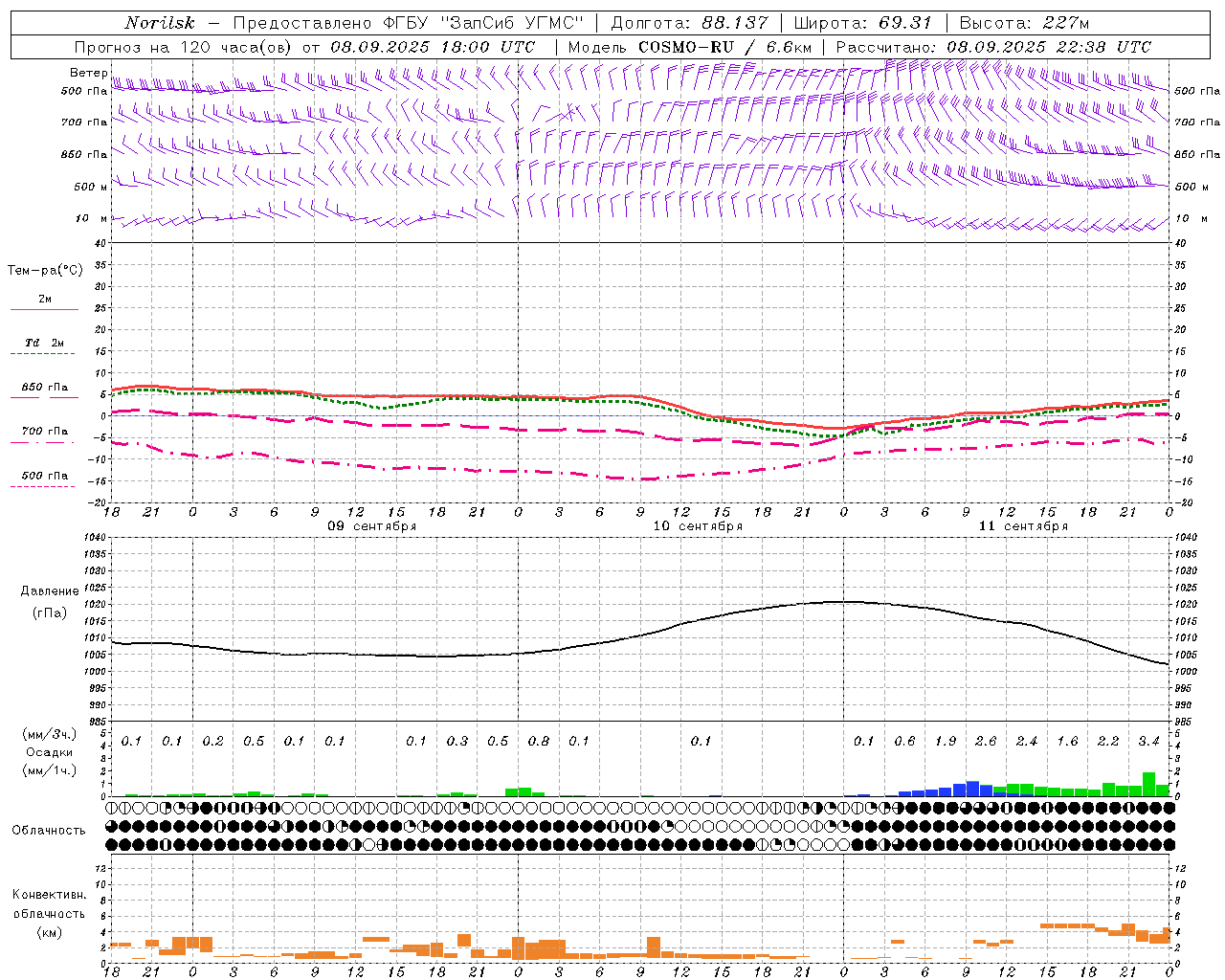Image resolution: width=1225 pixels, height=980 pixels.
Task: Click the precipitation value '2.6'
Action: click(x=986, y=742)
